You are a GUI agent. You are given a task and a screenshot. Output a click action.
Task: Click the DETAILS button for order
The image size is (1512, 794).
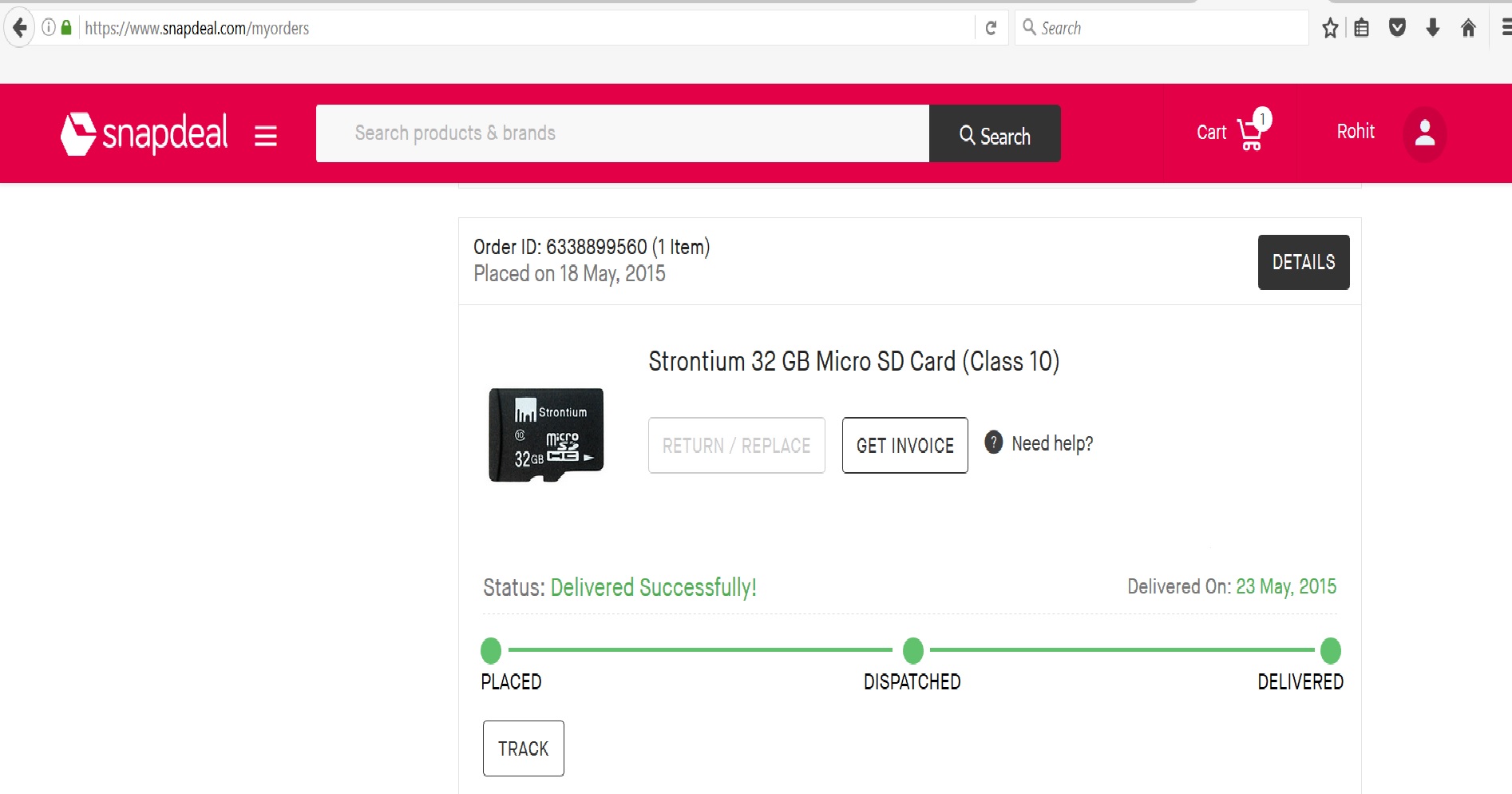pyautogui.click(x=1303, y=262)
